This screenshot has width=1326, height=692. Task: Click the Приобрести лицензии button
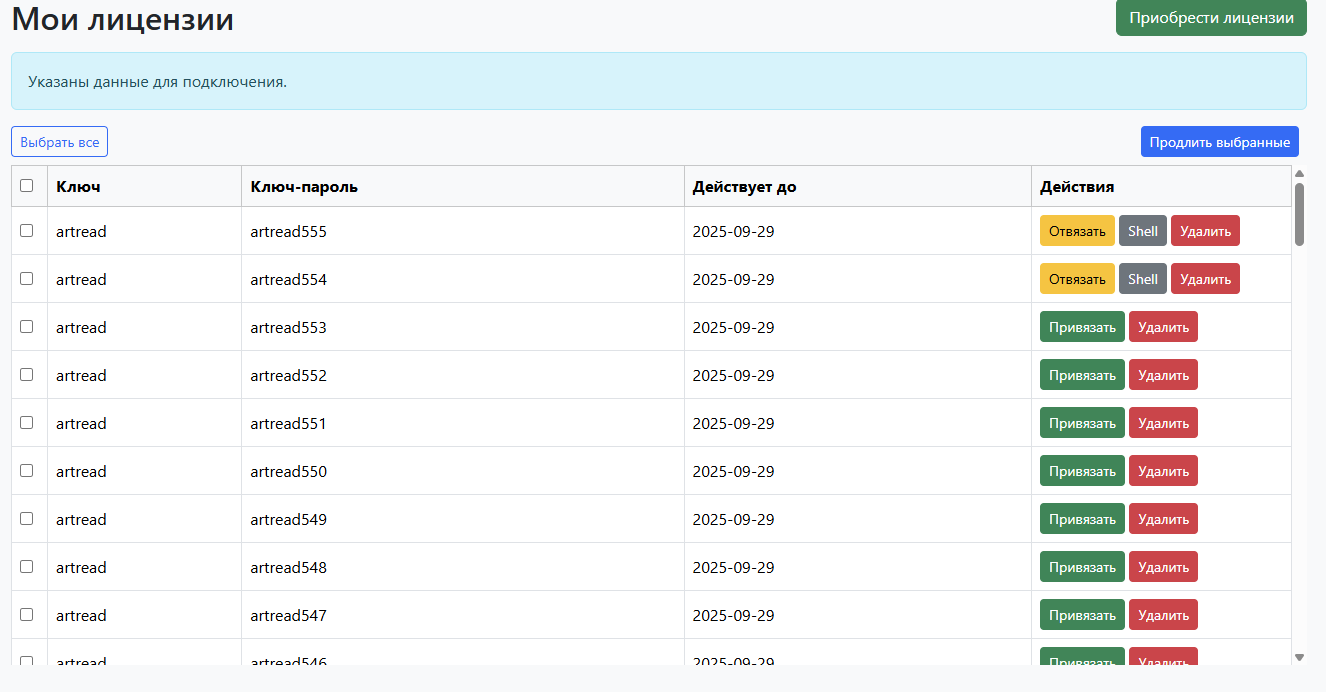tap(1211, 18)
